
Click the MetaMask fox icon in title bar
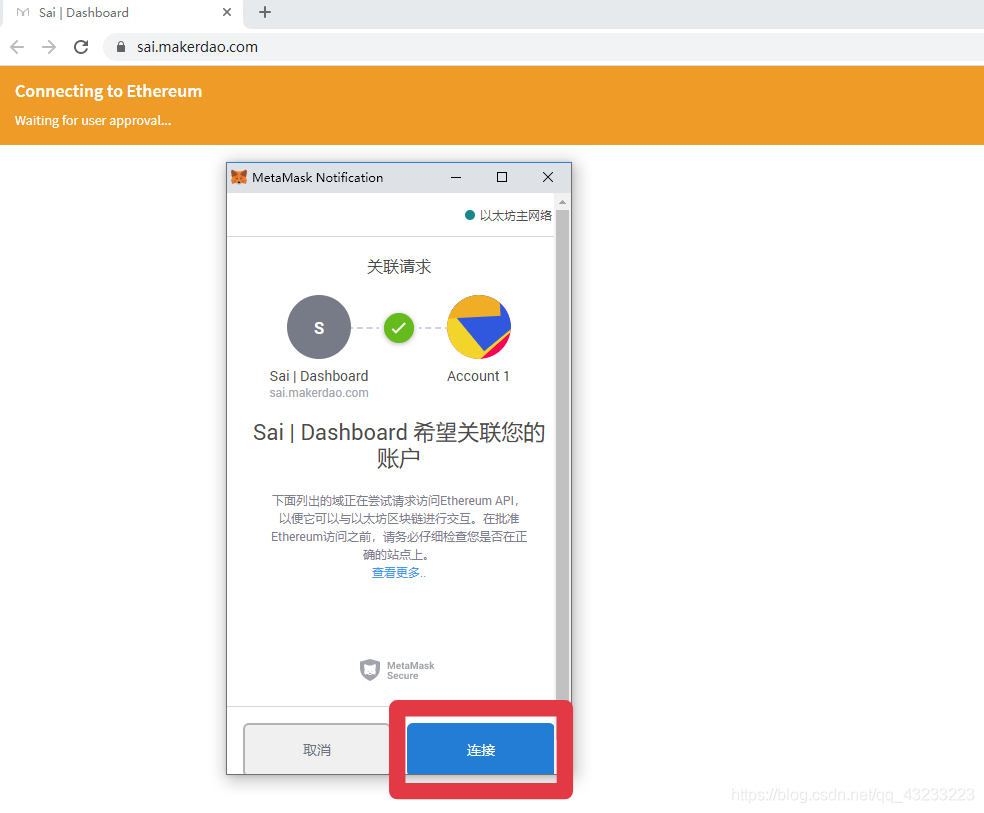coord(239,177)
